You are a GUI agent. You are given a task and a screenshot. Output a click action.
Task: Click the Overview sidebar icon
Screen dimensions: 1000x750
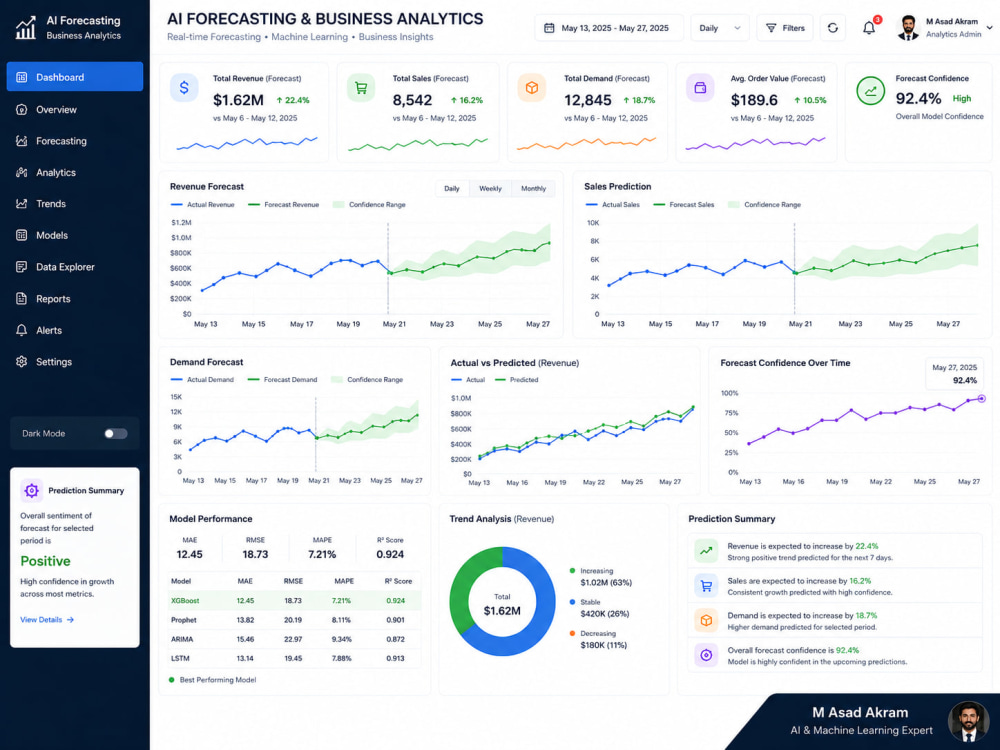click(22, 109)
